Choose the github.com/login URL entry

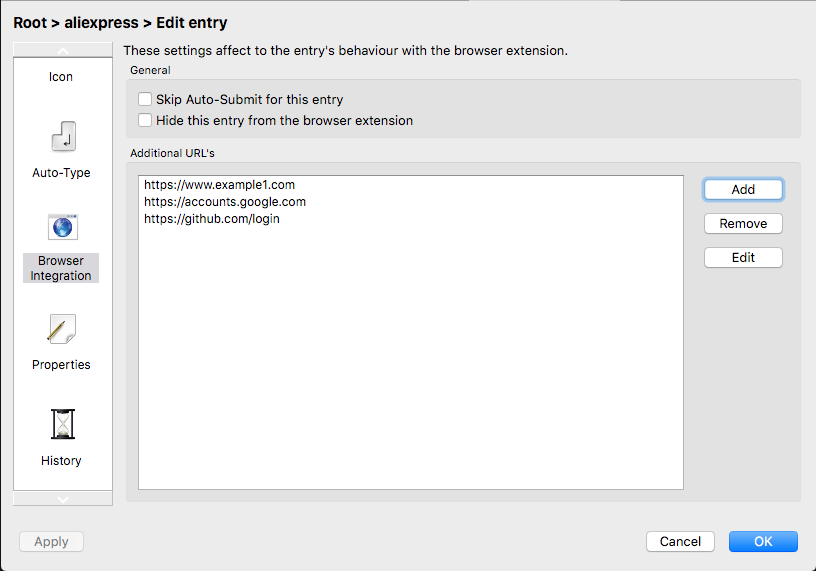pyautogui.click(x=211, y=219)
